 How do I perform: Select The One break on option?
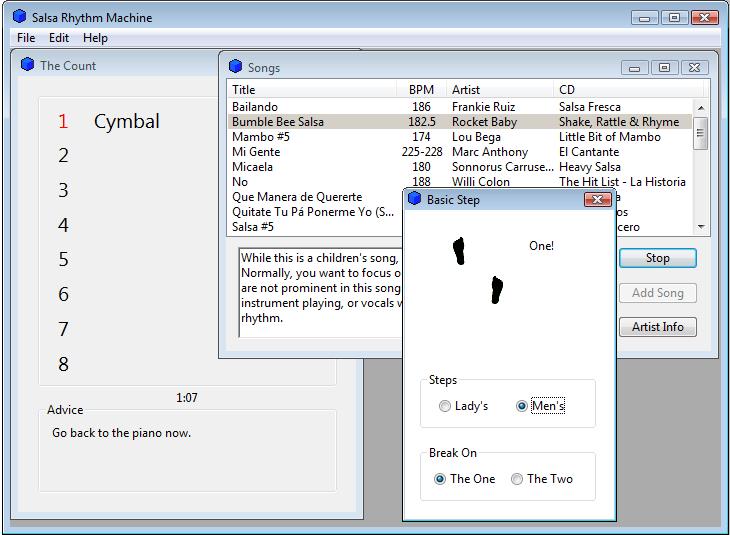pyautogui.click(x=440, y=479)
